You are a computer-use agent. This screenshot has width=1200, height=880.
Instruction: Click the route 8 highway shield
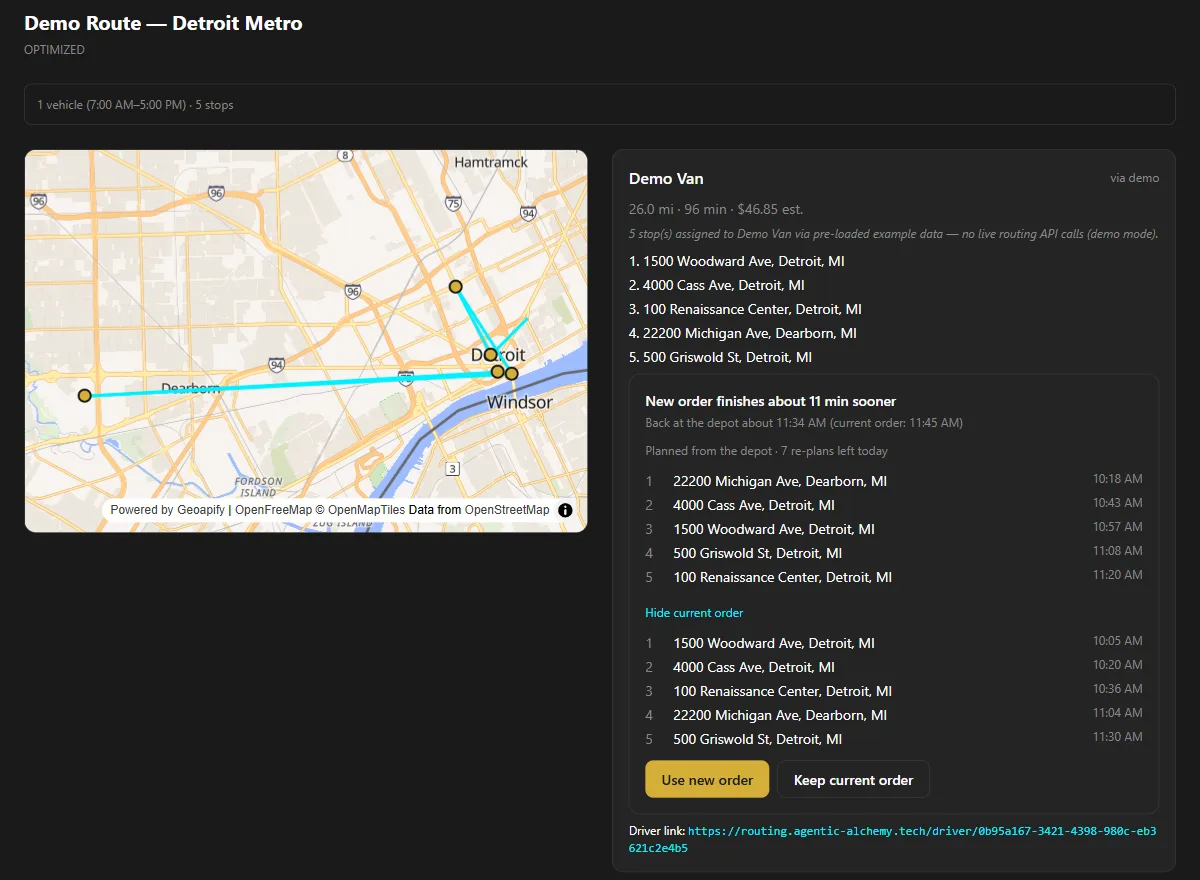pos(345,155)
